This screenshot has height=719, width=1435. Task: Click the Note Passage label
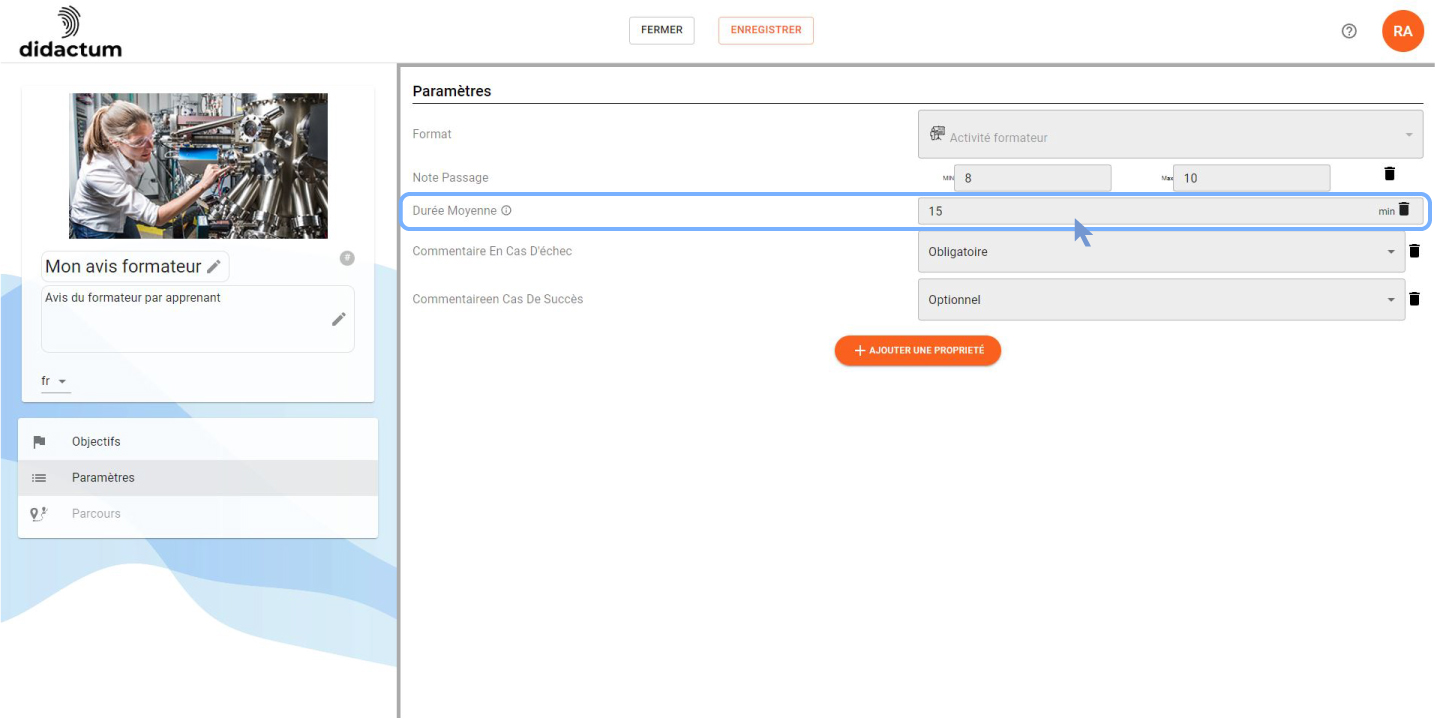pos(450,178)
